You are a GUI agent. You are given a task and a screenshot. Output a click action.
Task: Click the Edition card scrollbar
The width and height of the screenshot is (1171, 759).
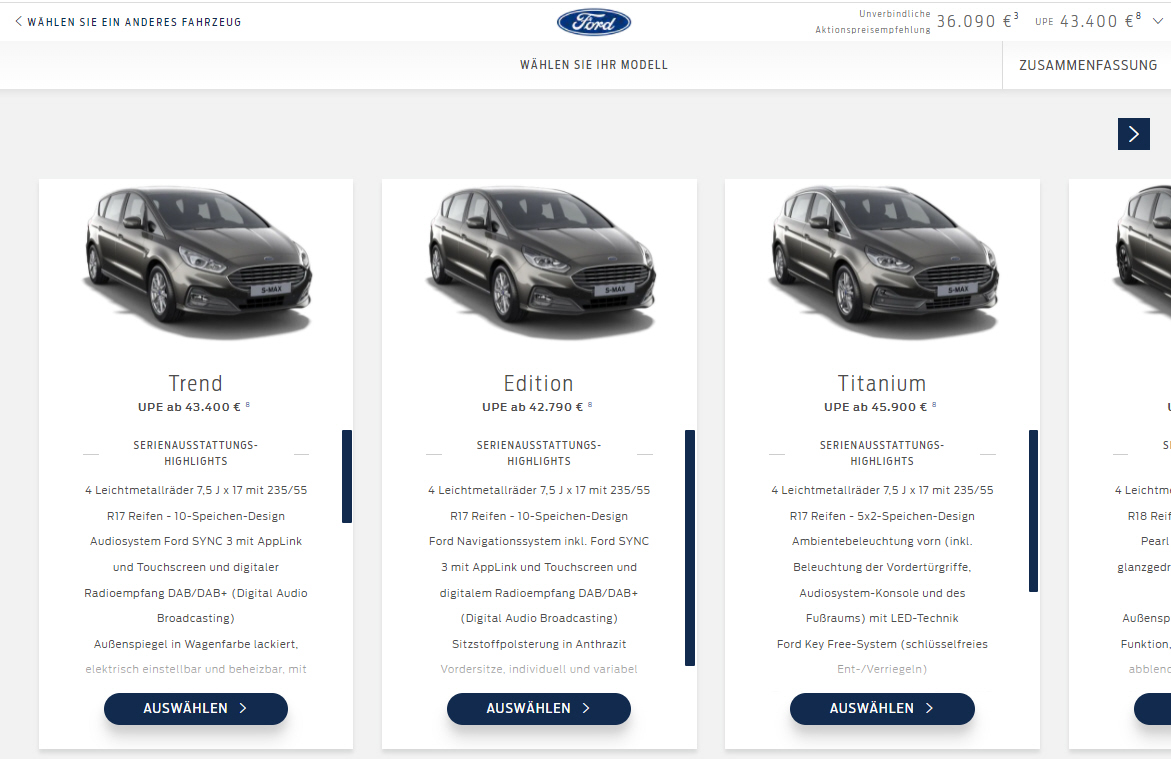pos(690,548)
